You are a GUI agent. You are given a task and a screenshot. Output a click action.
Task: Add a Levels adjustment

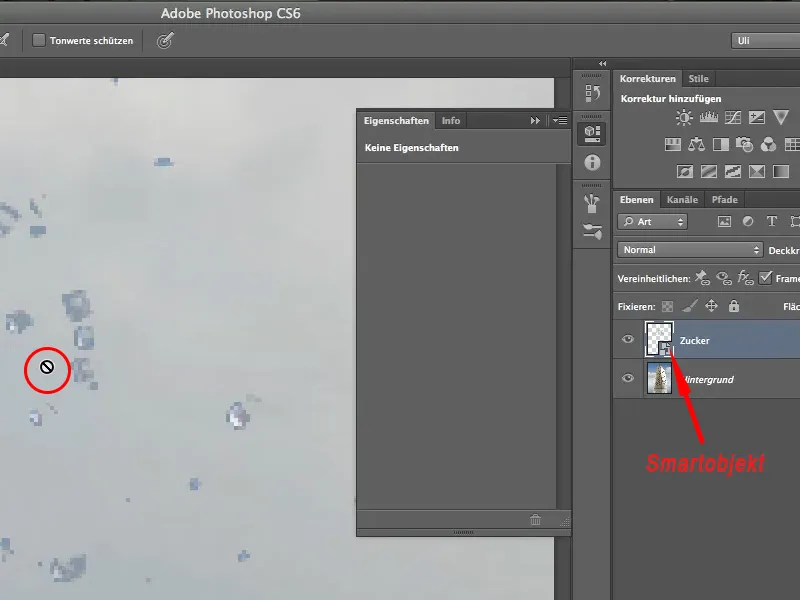(708, 118)
